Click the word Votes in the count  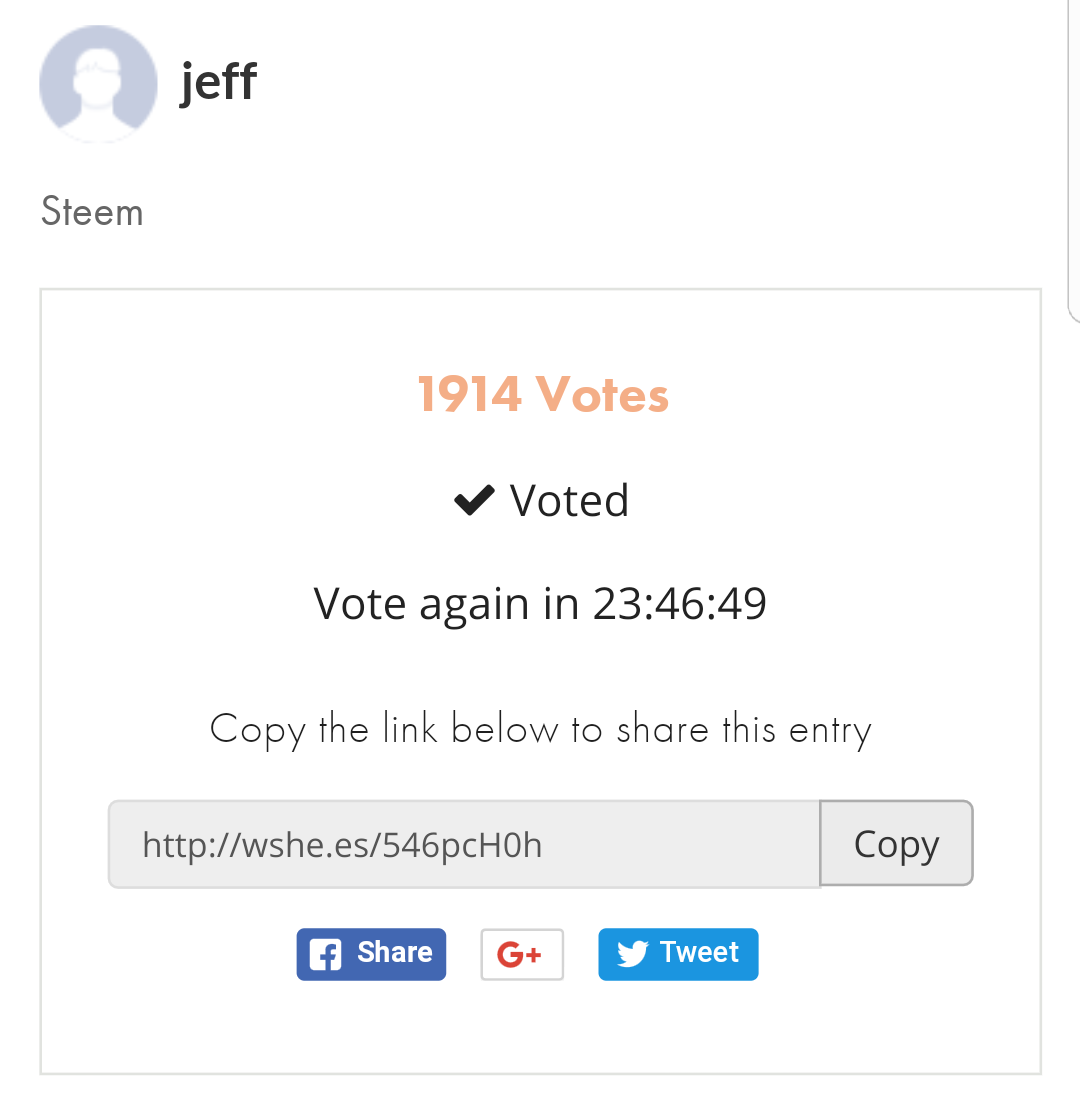click(x=603, y=394)
